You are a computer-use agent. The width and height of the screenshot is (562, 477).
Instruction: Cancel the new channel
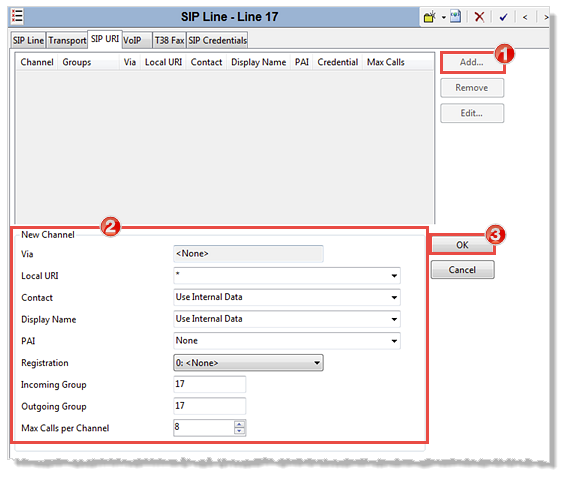pos(462,270)
